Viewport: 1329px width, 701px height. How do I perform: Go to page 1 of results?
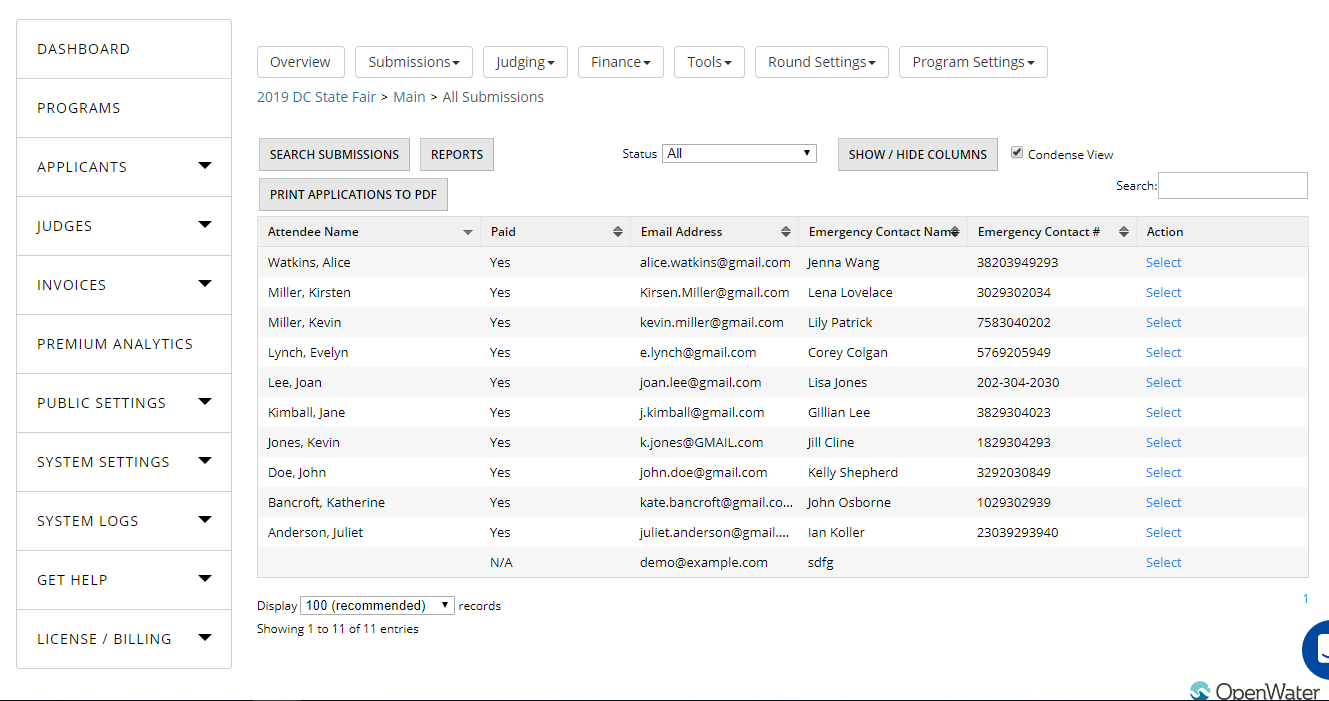(1305, 599)
